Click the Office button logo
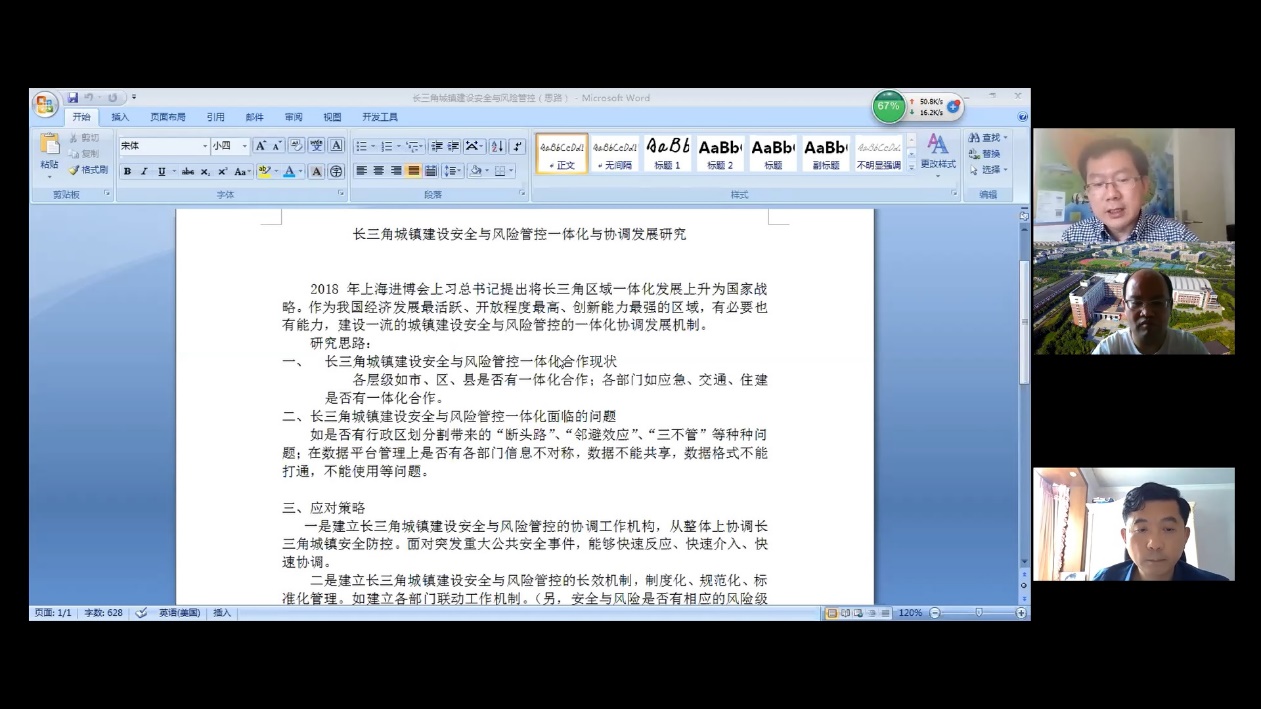 coord(45,105)
